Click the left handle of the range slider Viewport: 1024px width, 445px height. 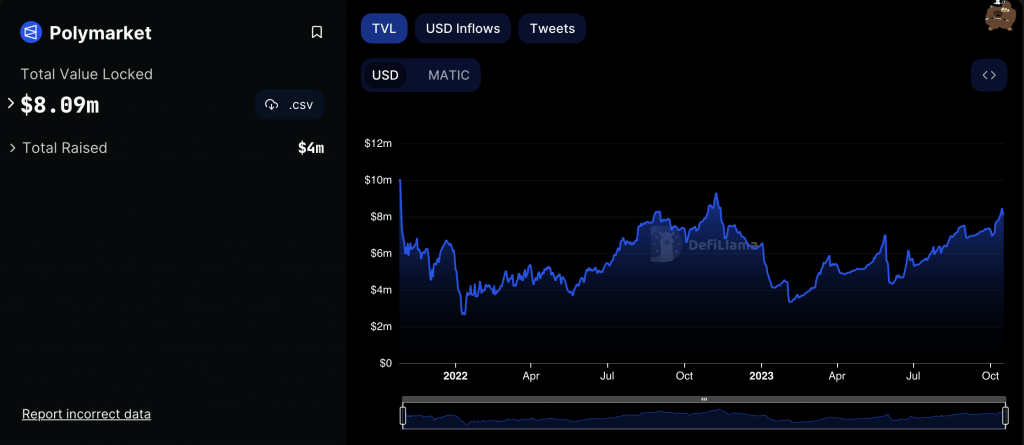(403, 416)
